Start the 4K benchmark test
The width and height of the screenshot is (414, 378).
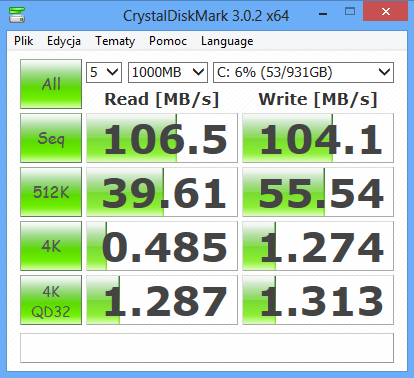click(x=51, y=246)
